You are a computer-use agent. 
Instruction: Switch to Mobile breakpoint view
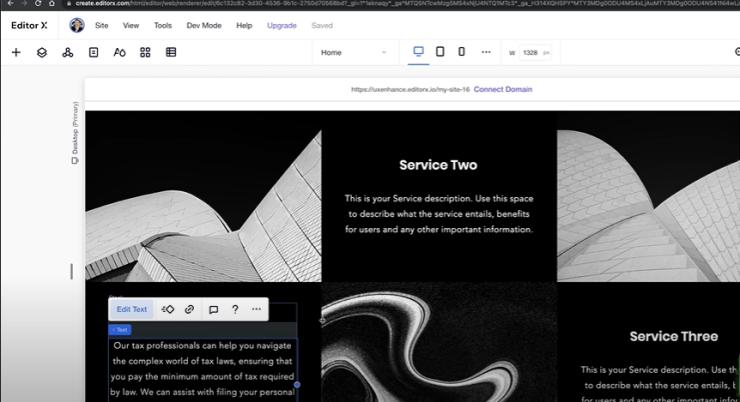[462, 51]
